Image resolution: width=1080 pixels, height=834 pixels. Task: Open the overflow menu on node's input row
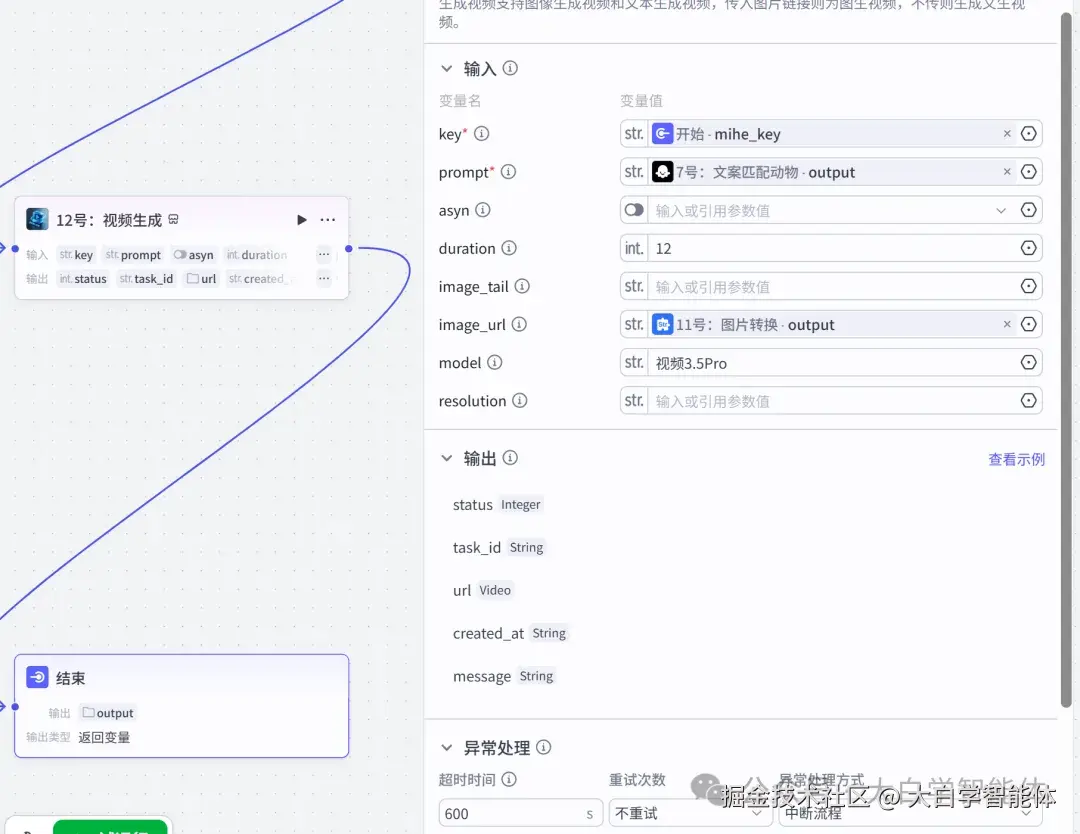point(323,254)
